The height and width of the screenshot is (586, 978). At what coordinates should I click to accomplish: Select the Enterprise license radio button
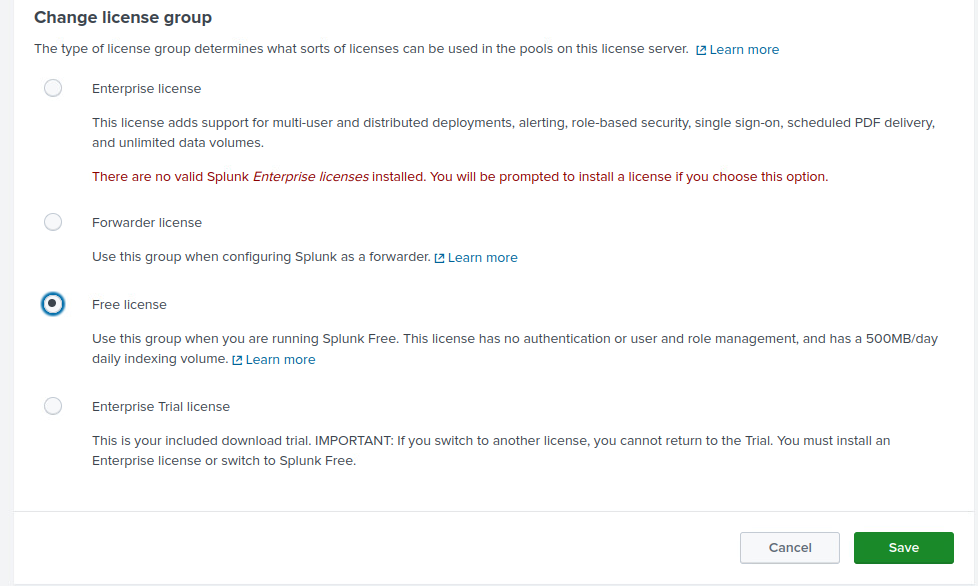tap(53, 88)
